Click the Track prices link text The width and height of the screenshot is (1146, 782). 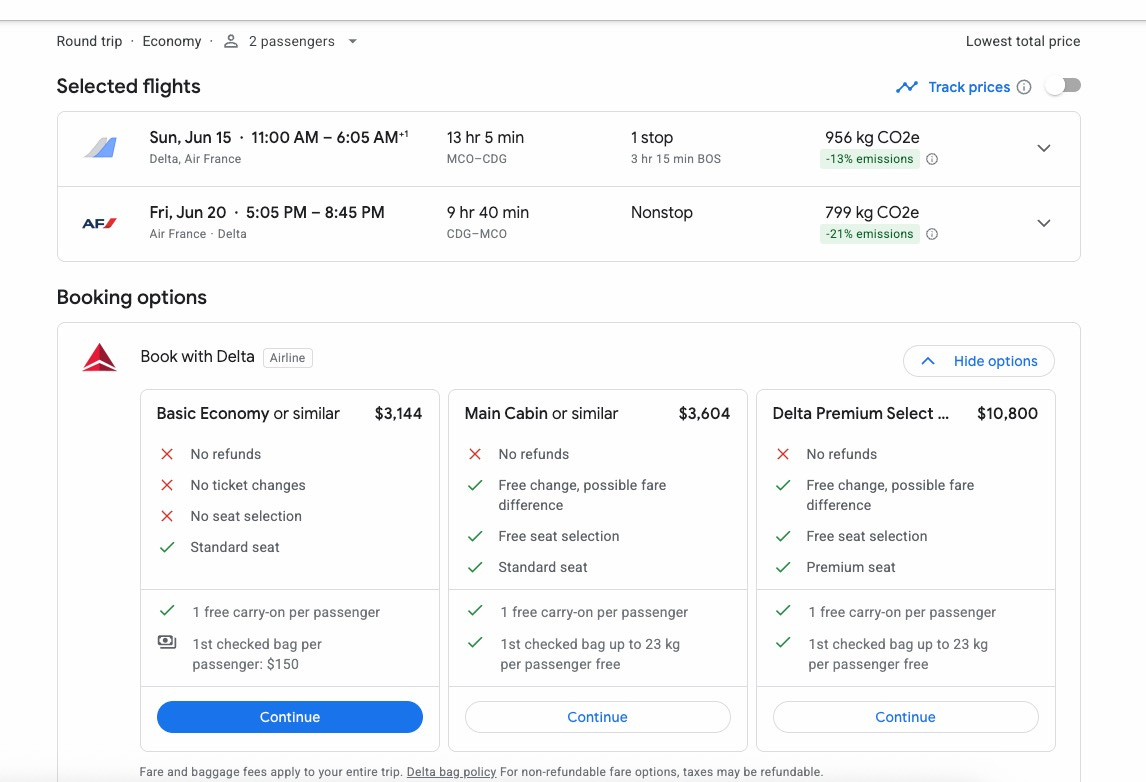tap(969, 87)
